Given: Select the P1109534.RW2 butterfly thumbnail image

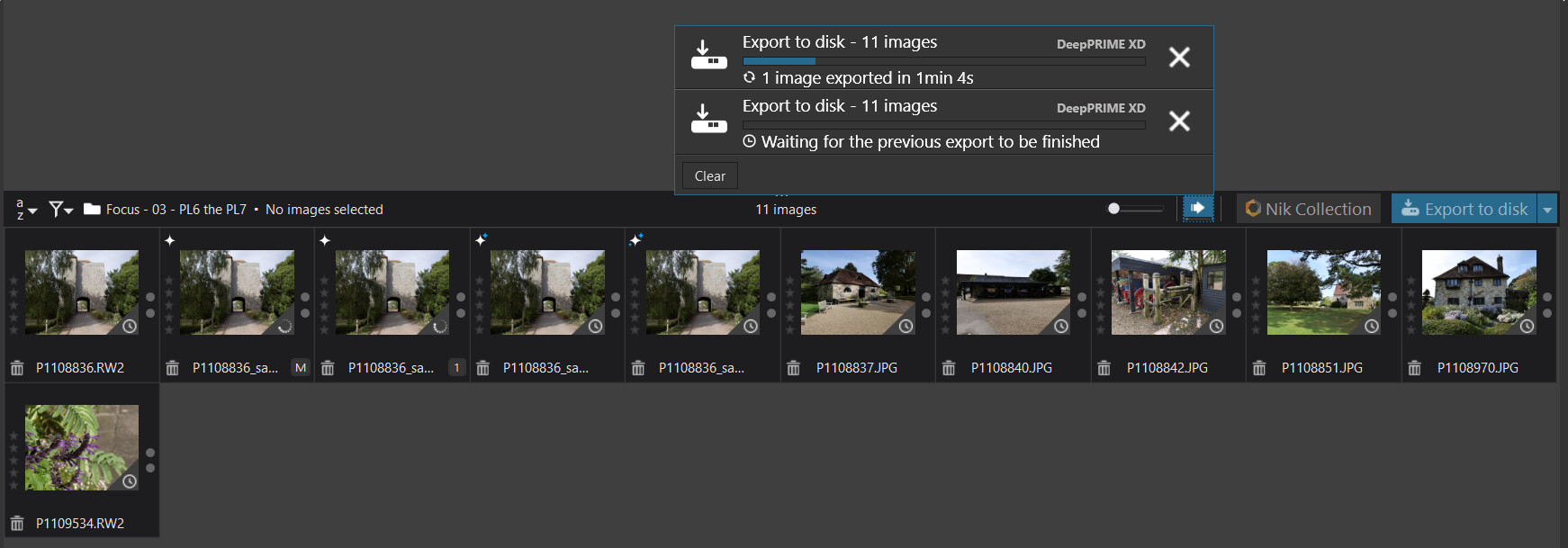Looking at the screenshot, I should tap(82, 447).
